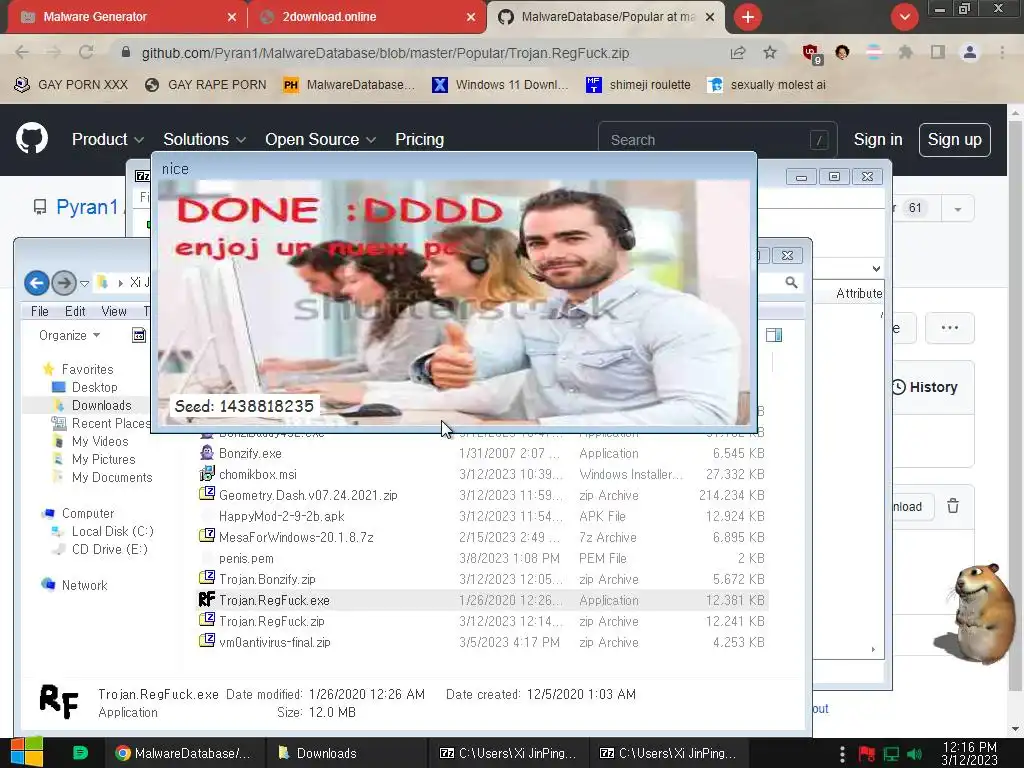The height and width of the screenshot is (768, 1024).
Task: Open the tab search dropdown button
Action: (904, 17)
